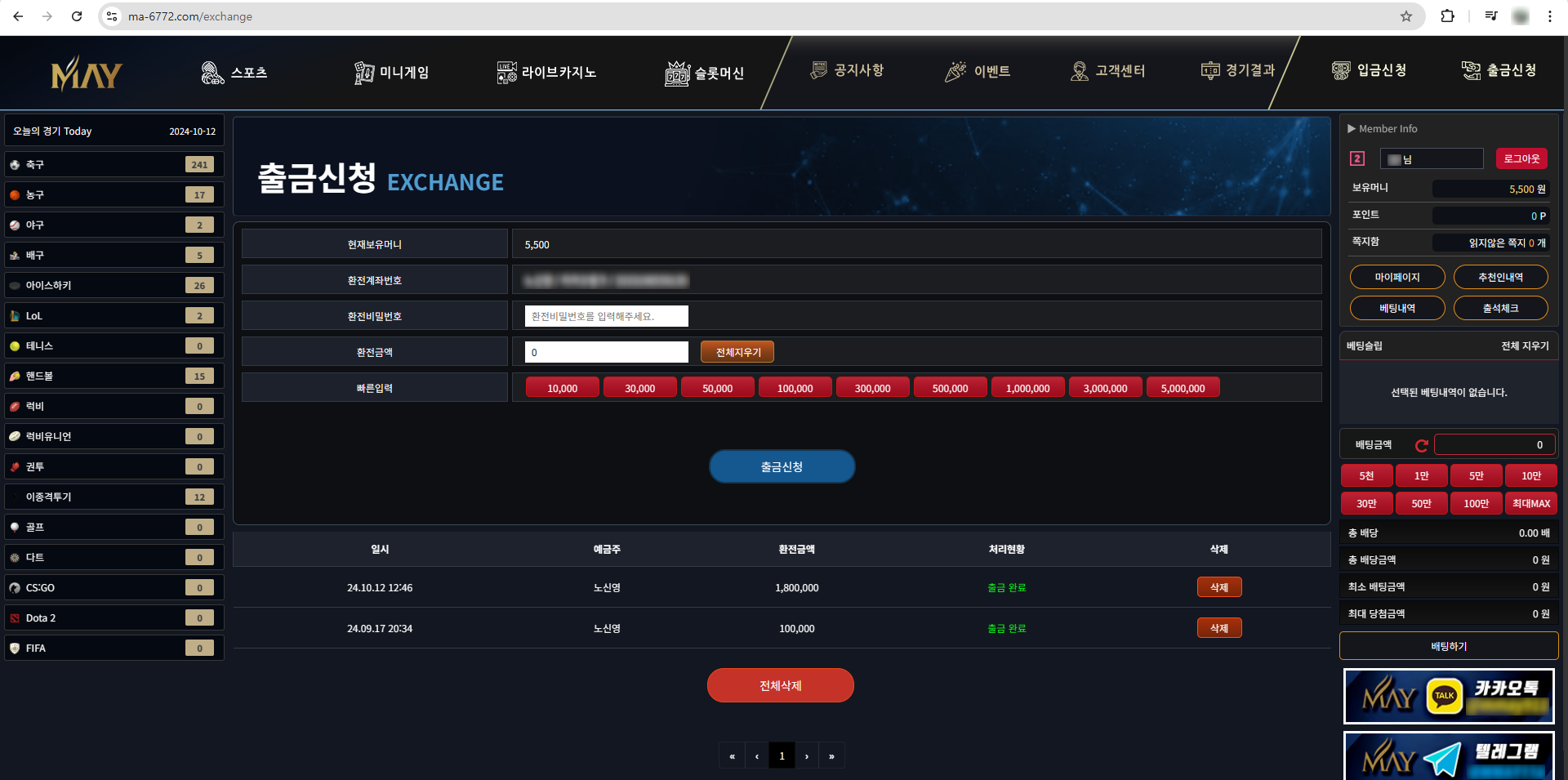The image size is (1568, 780).
Task: Go to next page in pagination
Action: tap(807, 755)
